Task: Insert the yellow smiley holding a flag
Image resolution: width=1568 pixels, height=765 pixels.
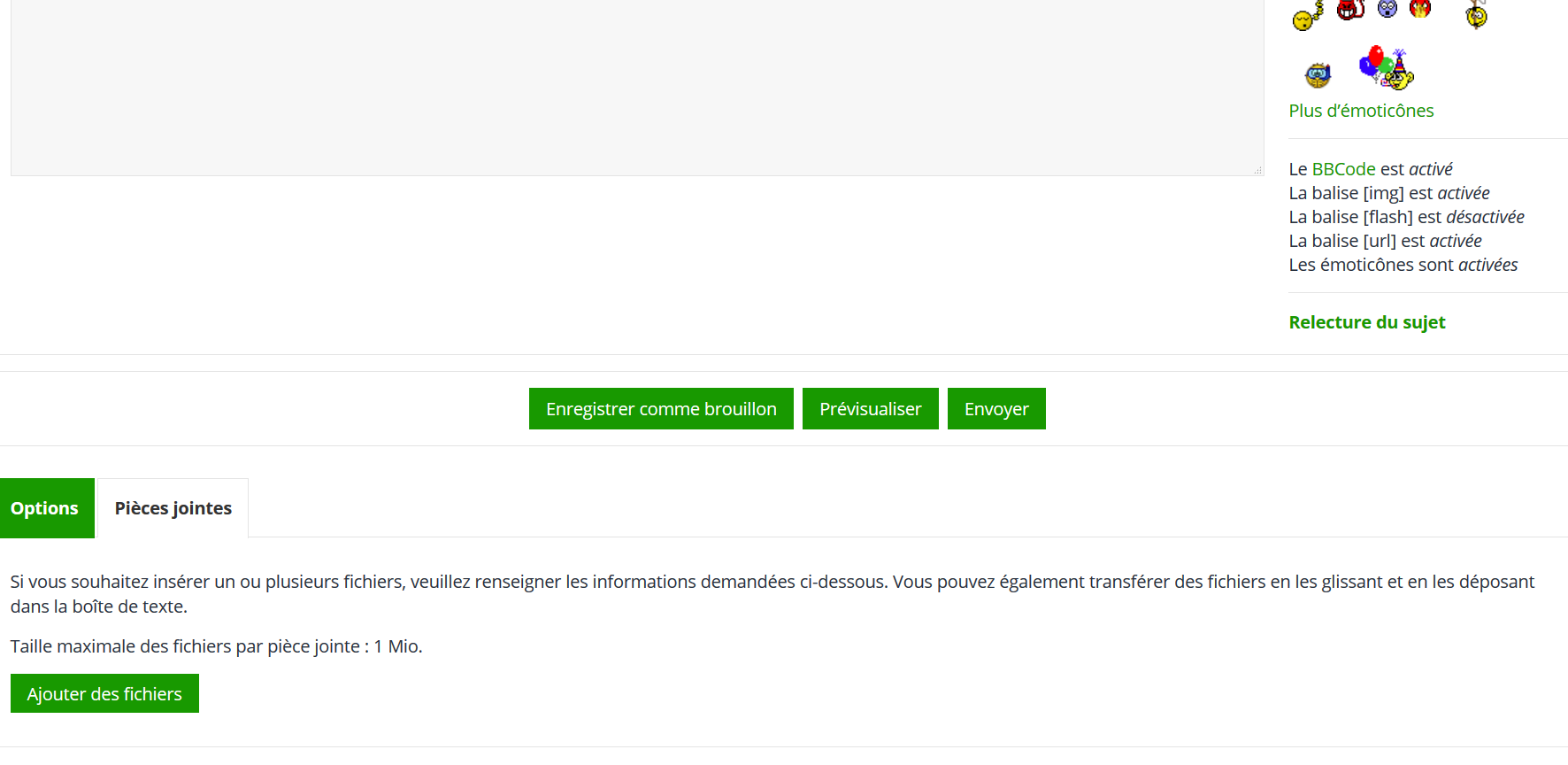Action: [1476, 14]
